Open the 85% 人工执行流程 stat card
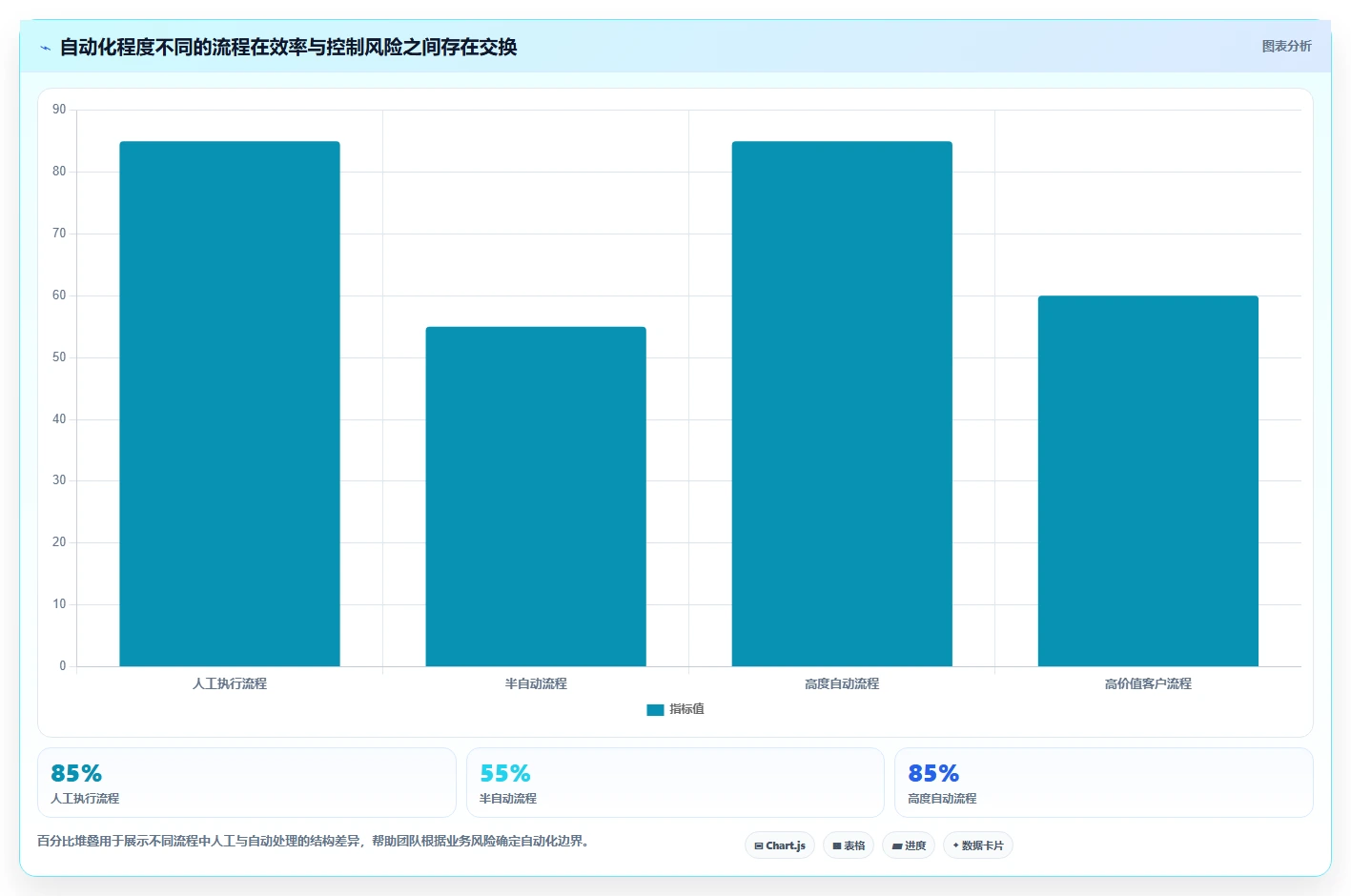Viewport: 1351px width, 896px height. 247,783
